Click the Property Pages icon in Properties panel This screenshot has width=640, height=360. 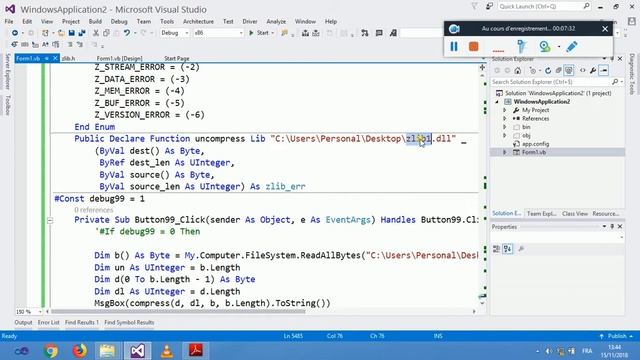pos(521,249)
